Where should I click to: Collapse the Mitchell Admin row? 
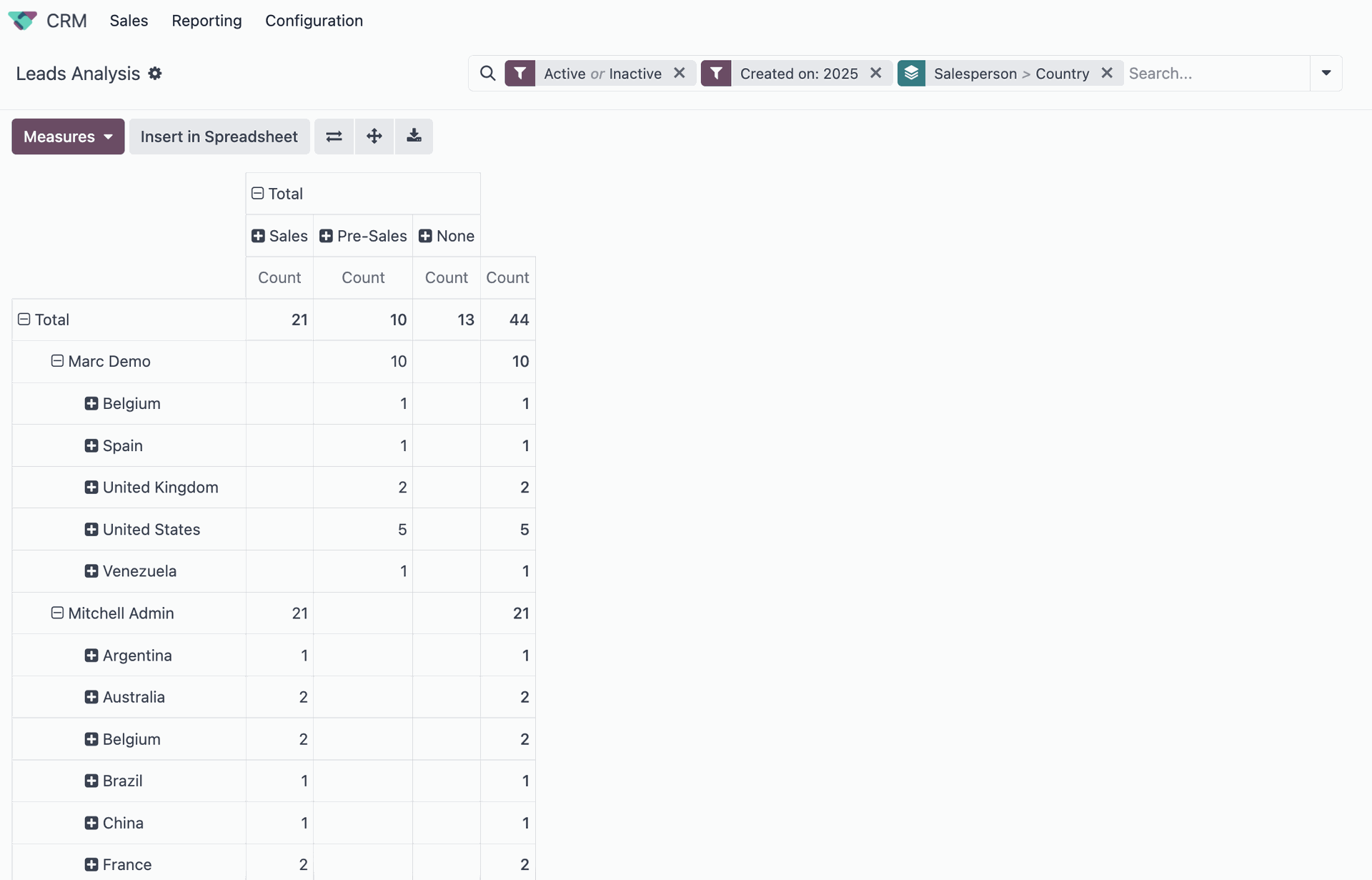click(57, 613)
